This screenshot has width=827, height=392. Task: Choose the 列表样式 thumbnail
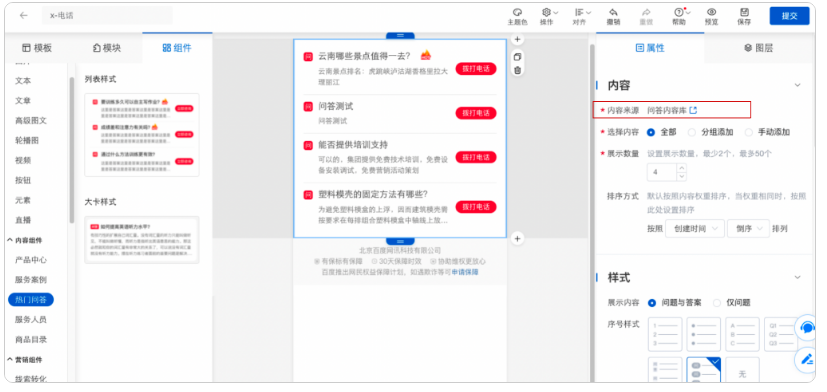(x=142, y=135)
